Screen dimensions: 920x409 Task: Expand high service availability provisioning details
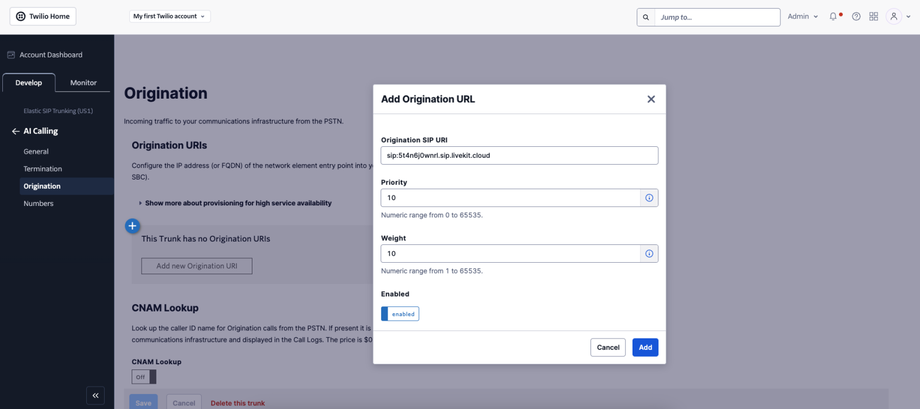pyautogui.click(x=236, y=203)
